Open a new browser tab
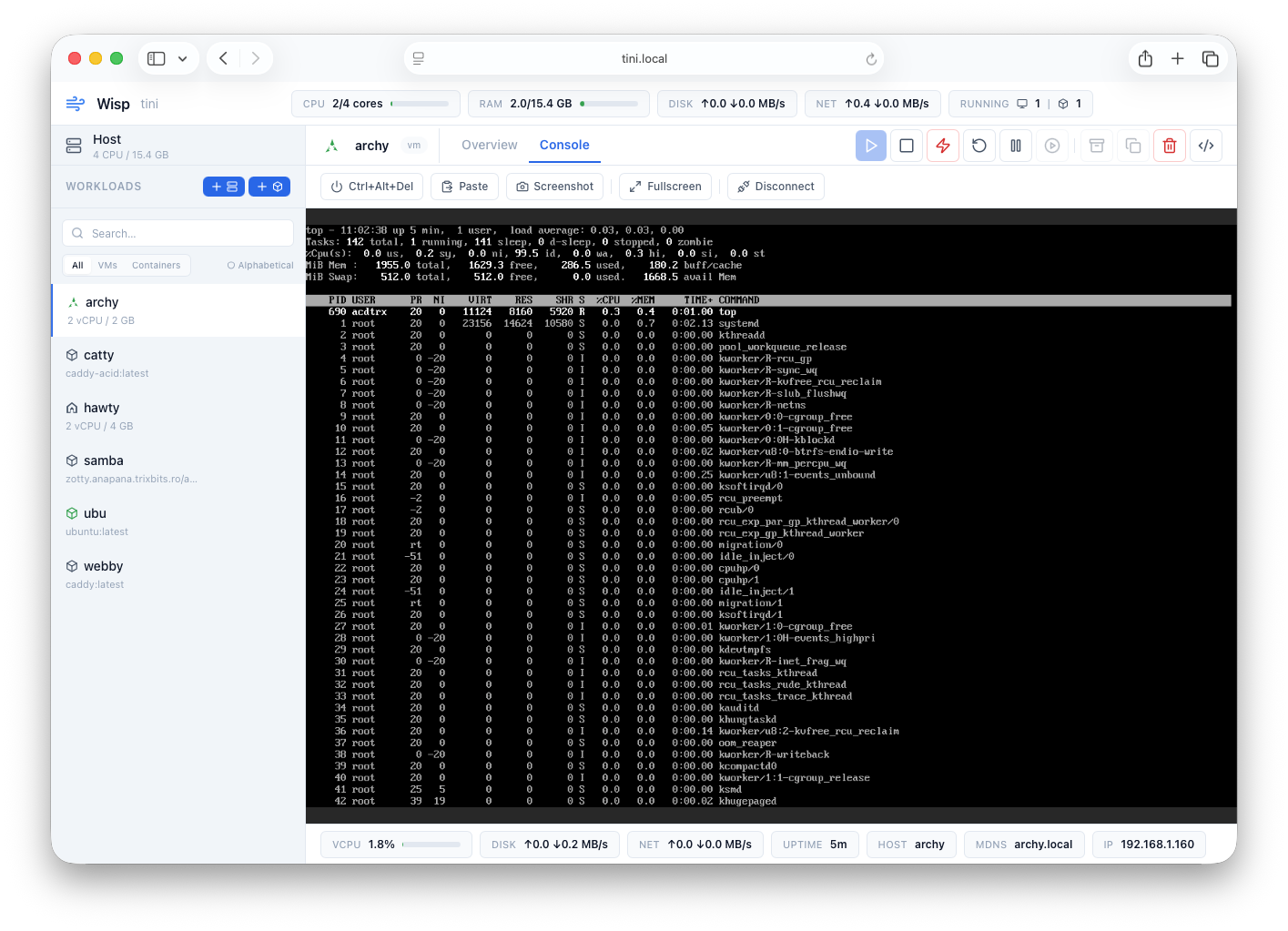The image size is (1288, 931). (1178, 58)
